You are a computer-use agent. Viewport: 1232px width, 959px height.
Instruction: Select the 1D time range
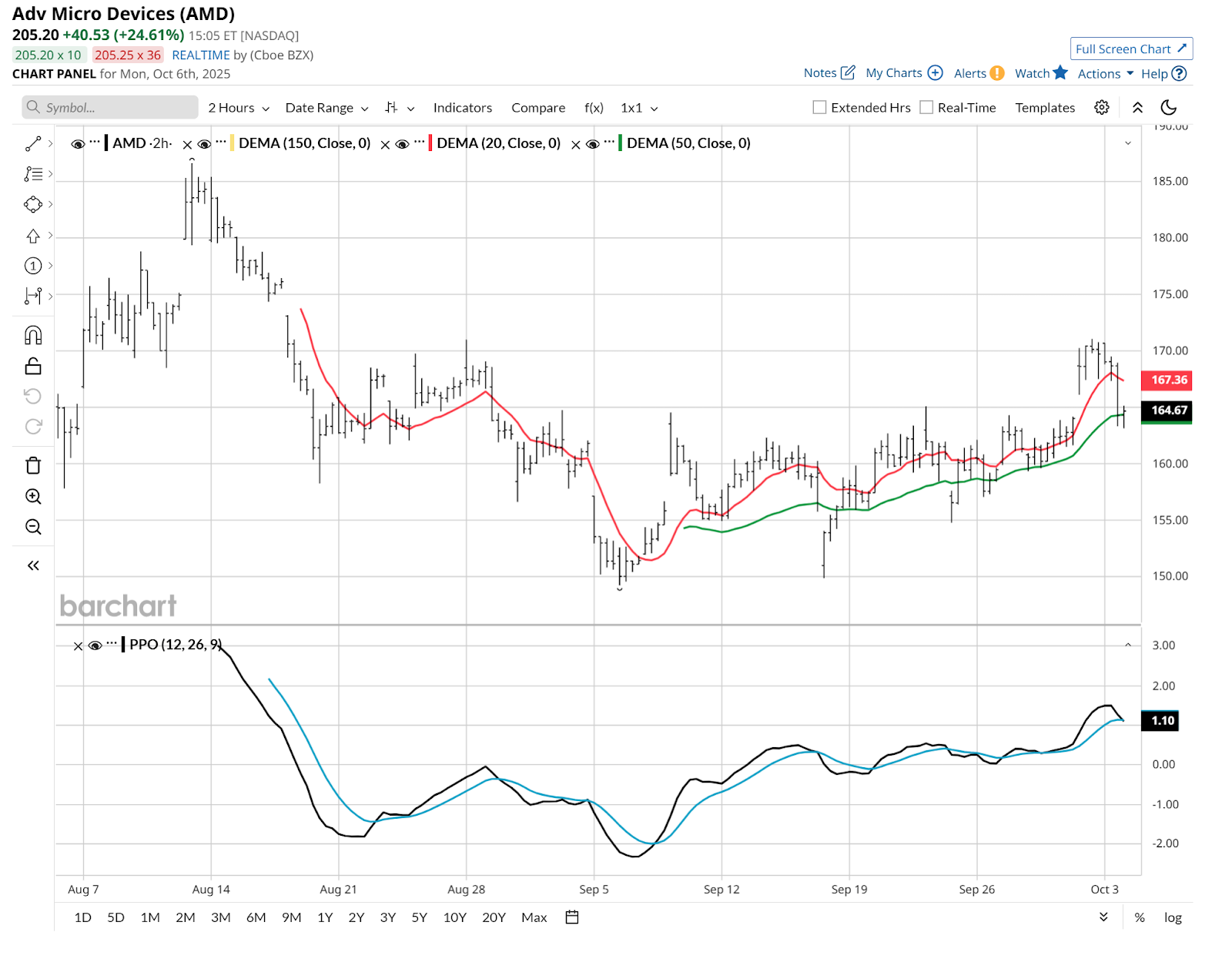pyautogui.click(x=82, y=917)
